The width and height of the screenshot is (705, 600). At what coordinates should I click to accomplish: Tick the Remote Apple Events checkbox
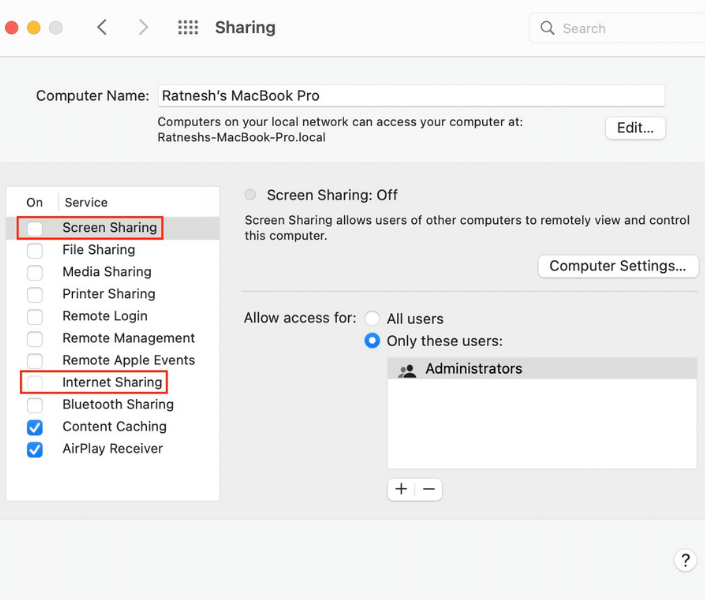[x=35, y=360]
